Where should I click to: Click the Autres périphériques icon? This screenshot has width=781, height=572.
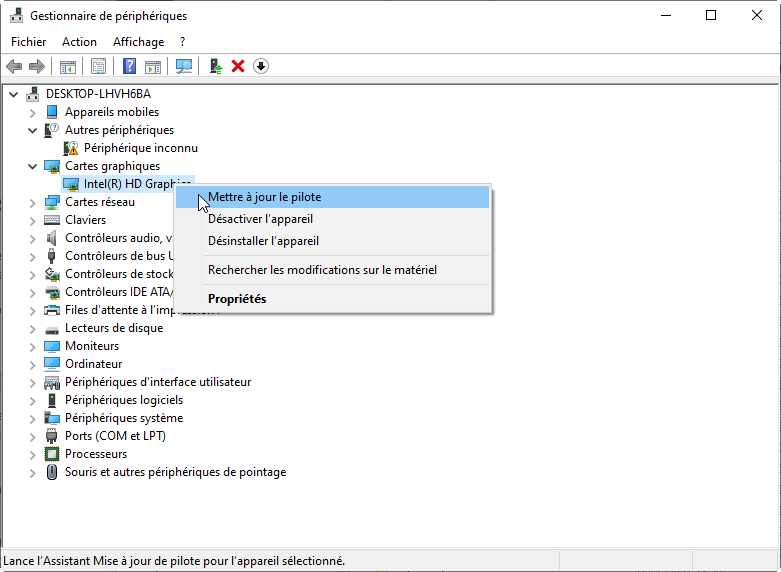tap(52, 130)
